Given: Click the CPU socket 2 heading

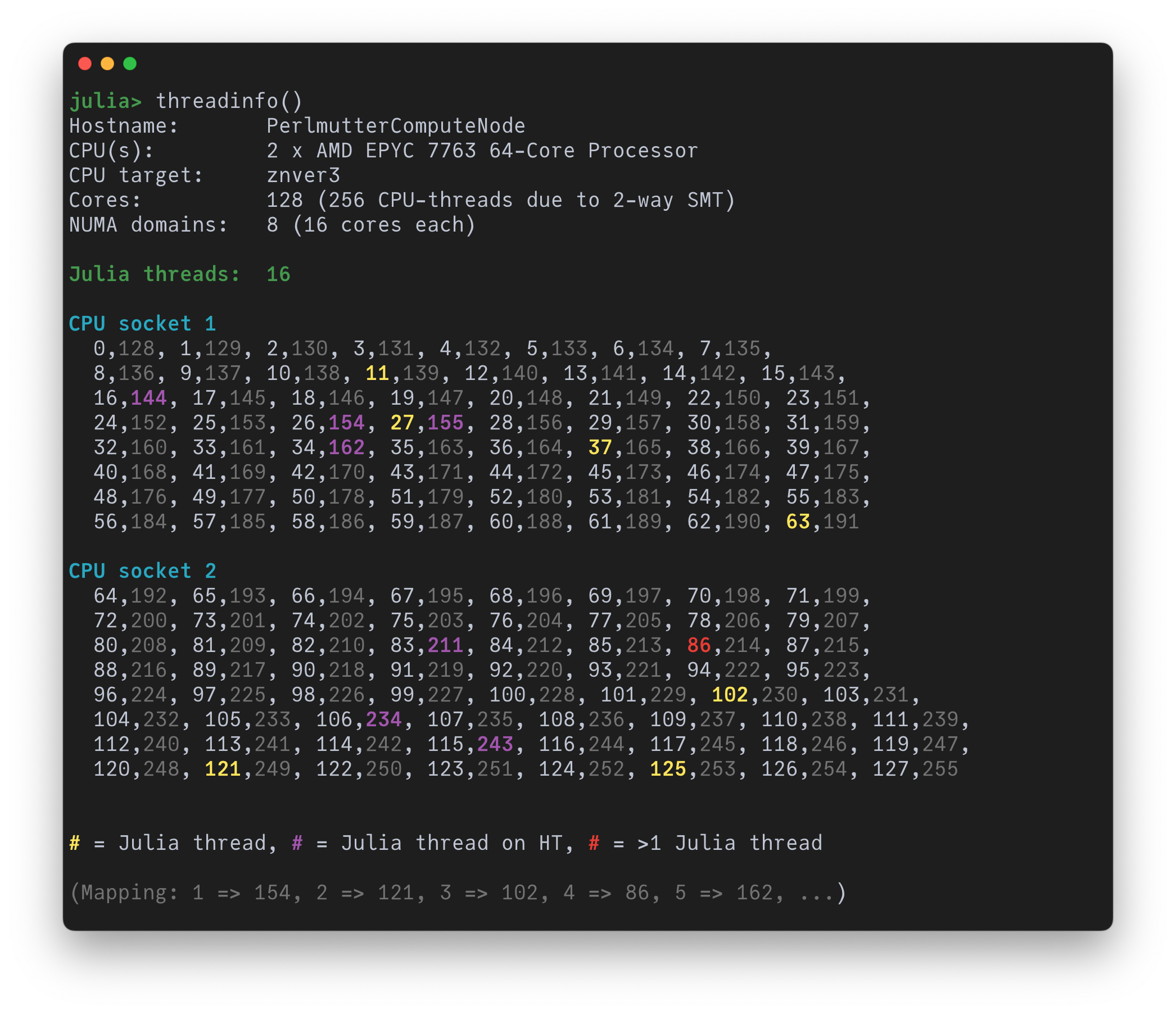Looking at the screenshot, I should [142, 572].
